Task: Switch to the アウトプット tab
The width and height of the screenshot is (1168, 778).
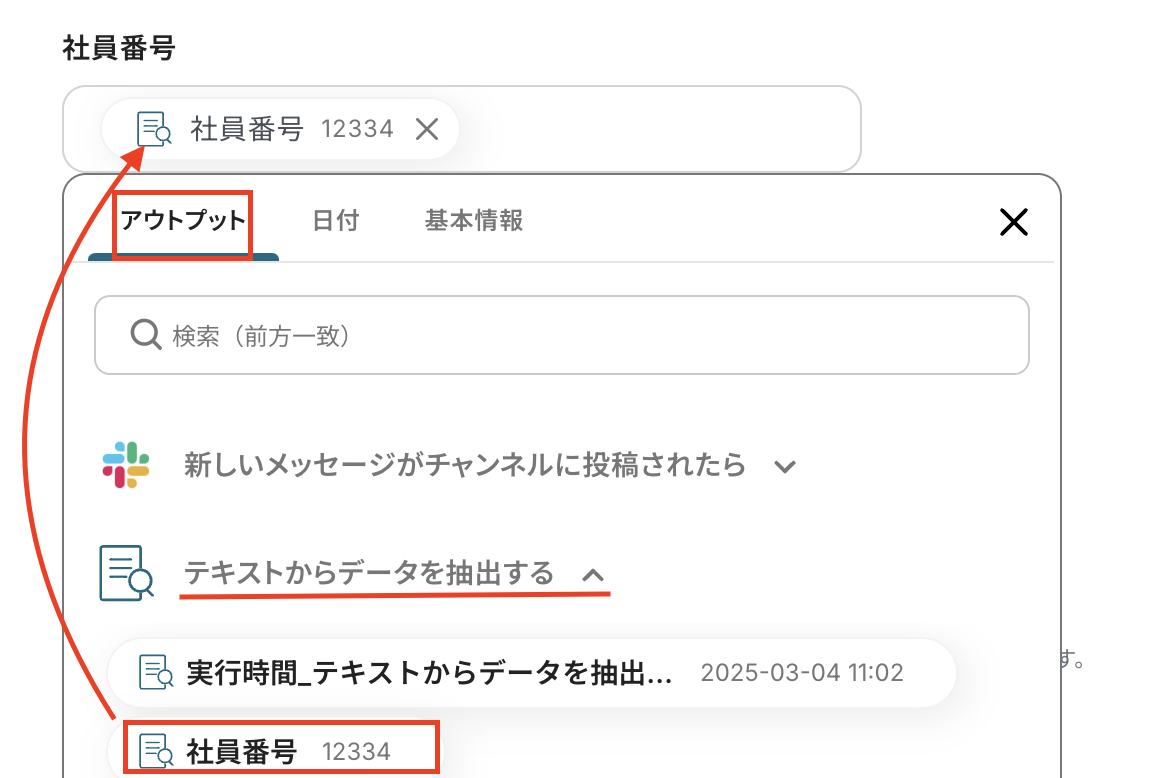Action: pyautogui.click(x=182, y=221)
